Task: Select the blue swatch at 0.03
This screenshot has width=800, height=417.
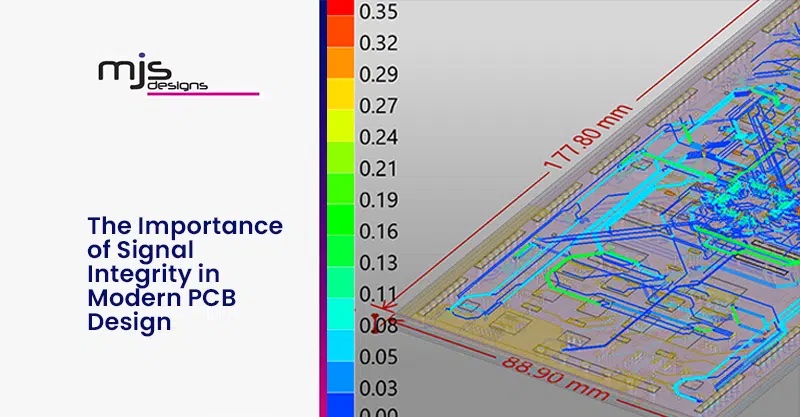Action: pos(340,377)
